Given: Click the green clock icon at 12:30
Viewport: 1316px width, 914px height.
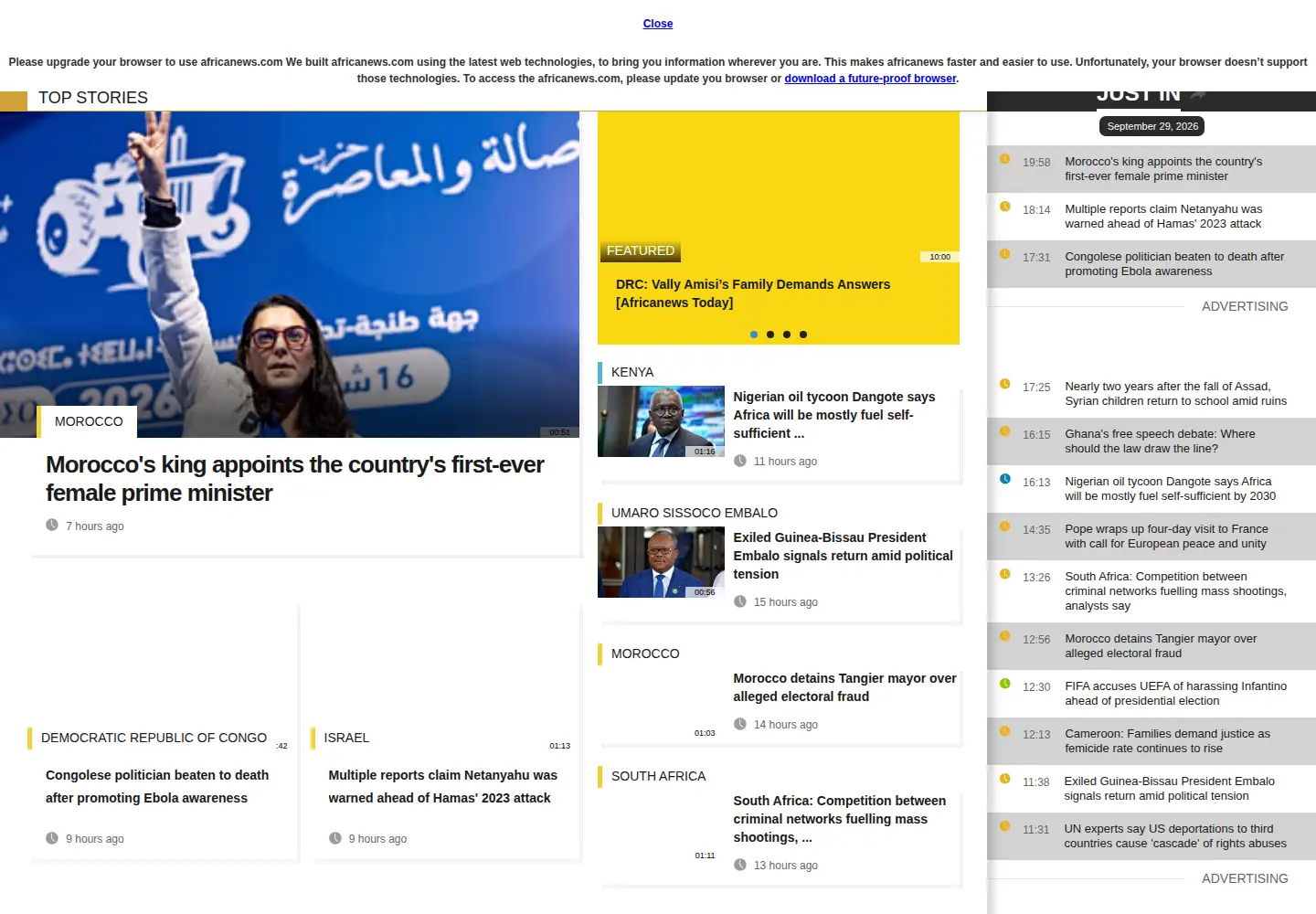Looking at the screenshot, I should [1005, 684].
